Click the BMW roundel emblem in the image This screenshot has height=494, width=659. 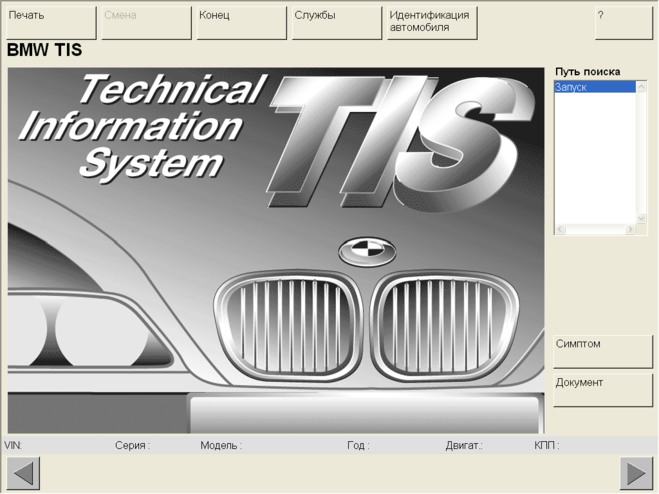[x=367, y=251]
